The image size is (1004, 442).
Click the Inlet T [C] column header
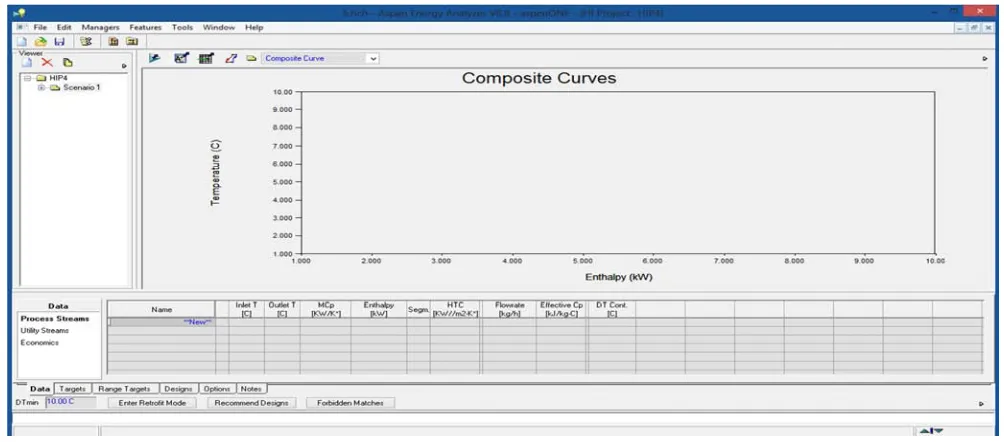pos(247,309)
